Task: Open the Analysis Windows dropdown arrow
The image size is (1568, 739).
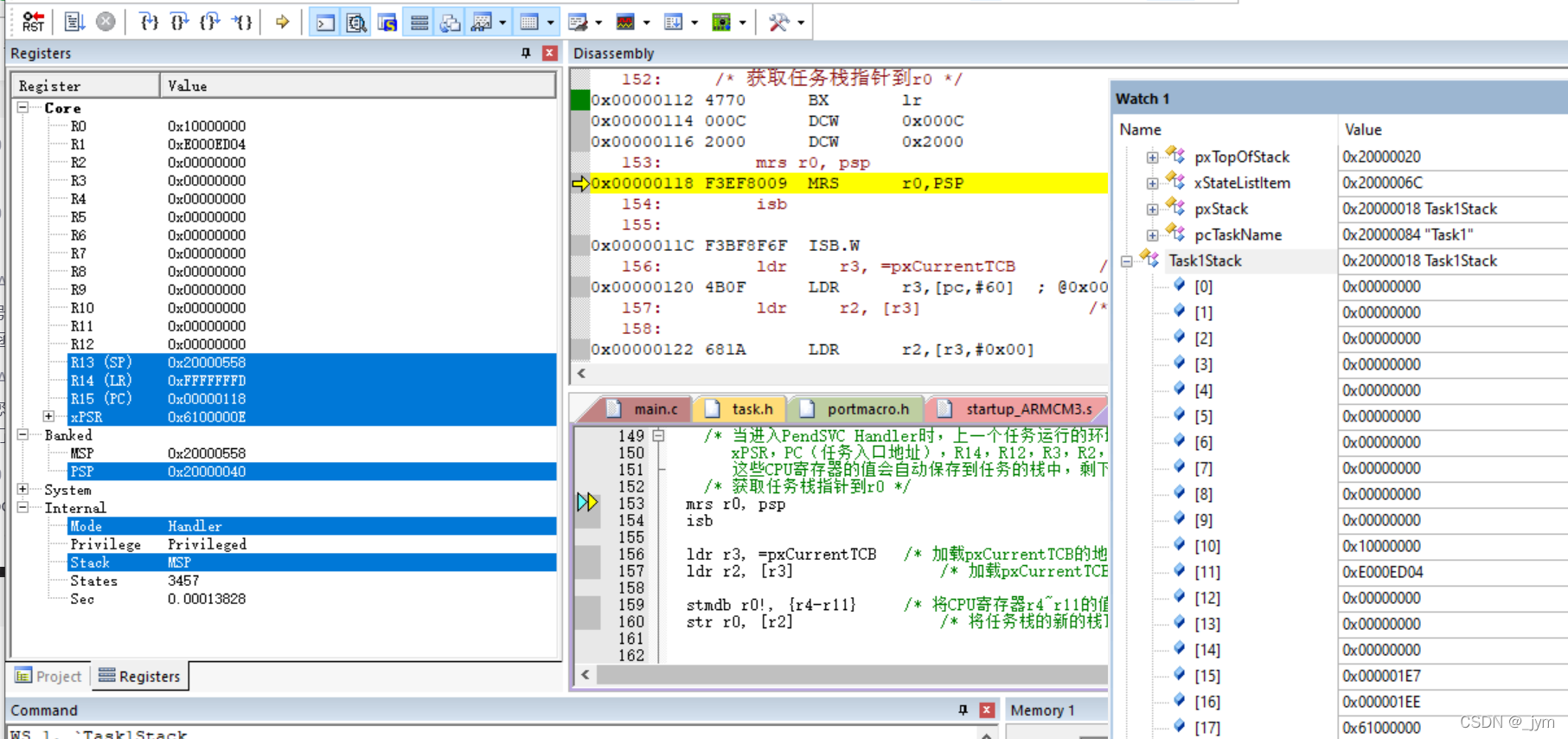Action: click(x=646, y=22)
